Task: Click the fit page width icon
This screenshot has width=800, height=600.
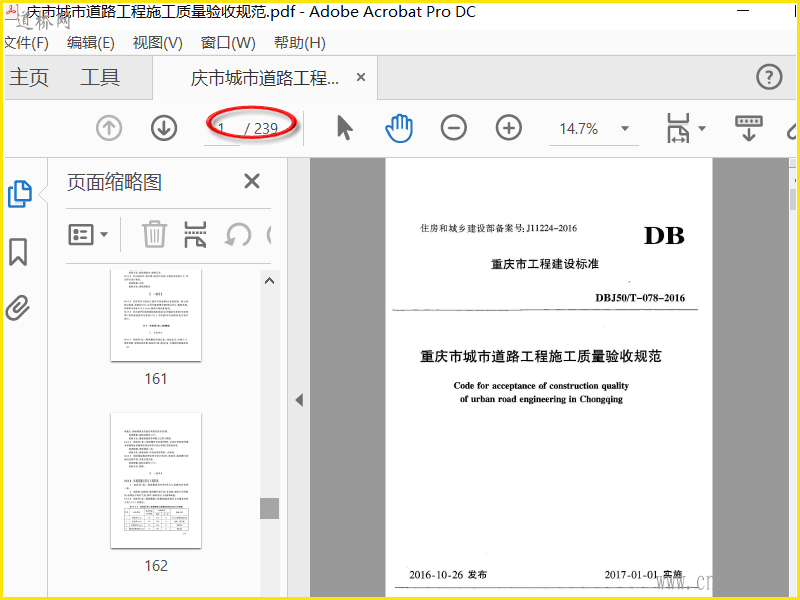Action: (x=678, y=128)
